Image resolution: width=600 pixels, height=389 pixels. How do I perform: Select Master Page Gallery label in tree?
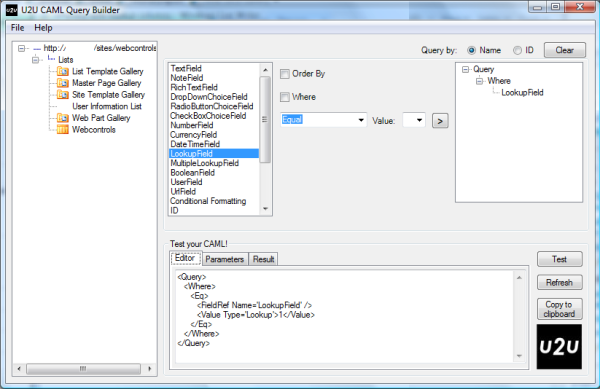click(106, 83)
